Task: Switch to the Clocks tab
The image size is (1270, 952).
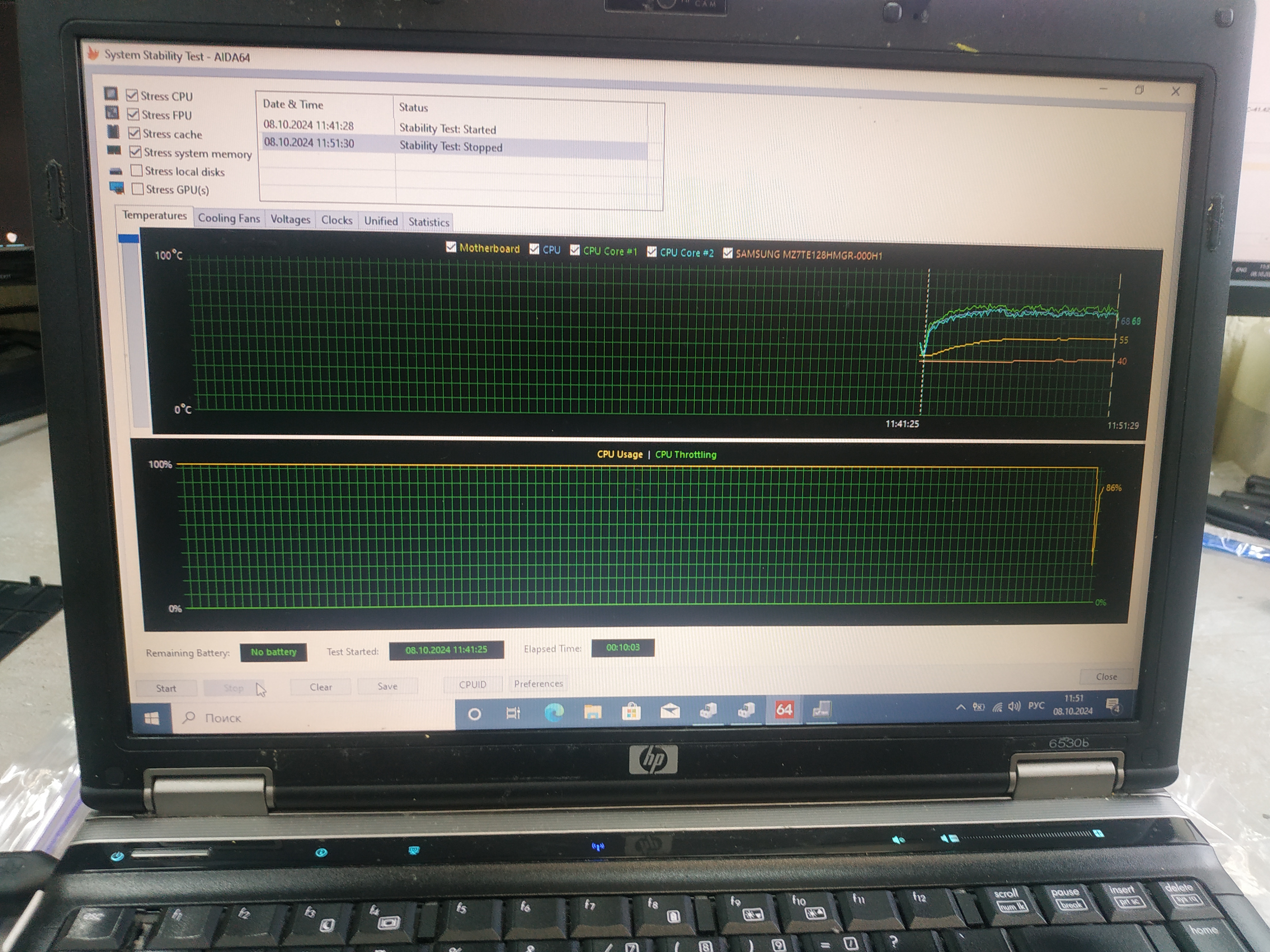Action: pyautogui.click(x=337, y=220)
